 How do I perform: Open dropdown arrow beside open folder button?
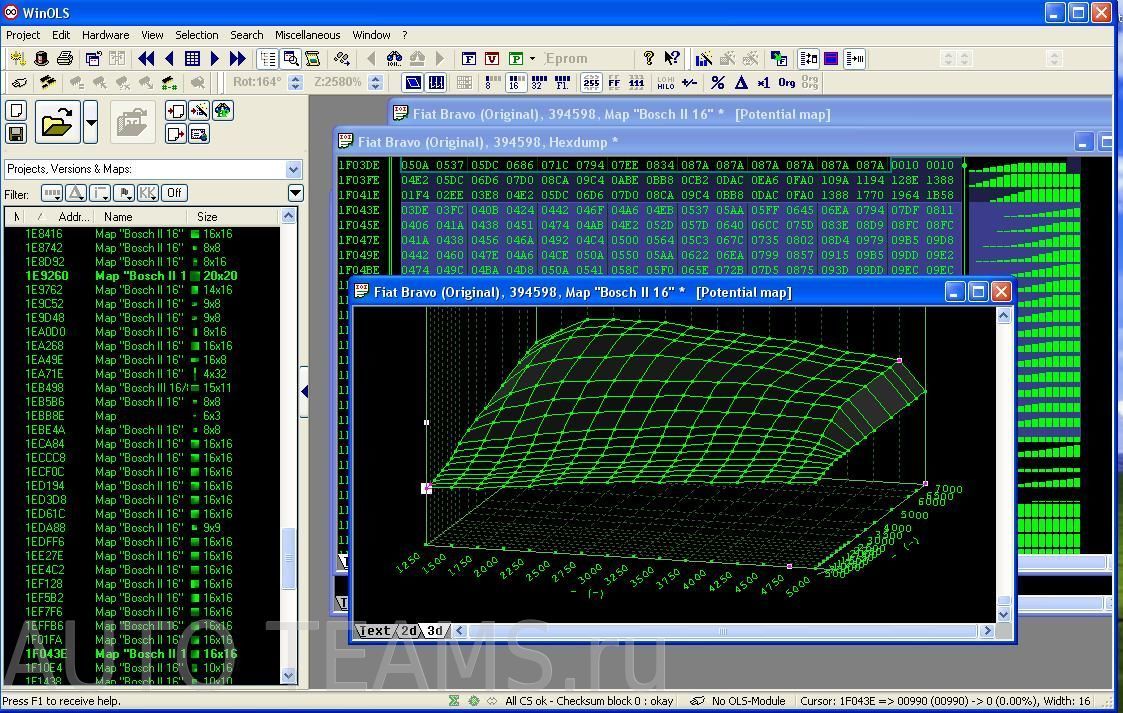[91, 123]
